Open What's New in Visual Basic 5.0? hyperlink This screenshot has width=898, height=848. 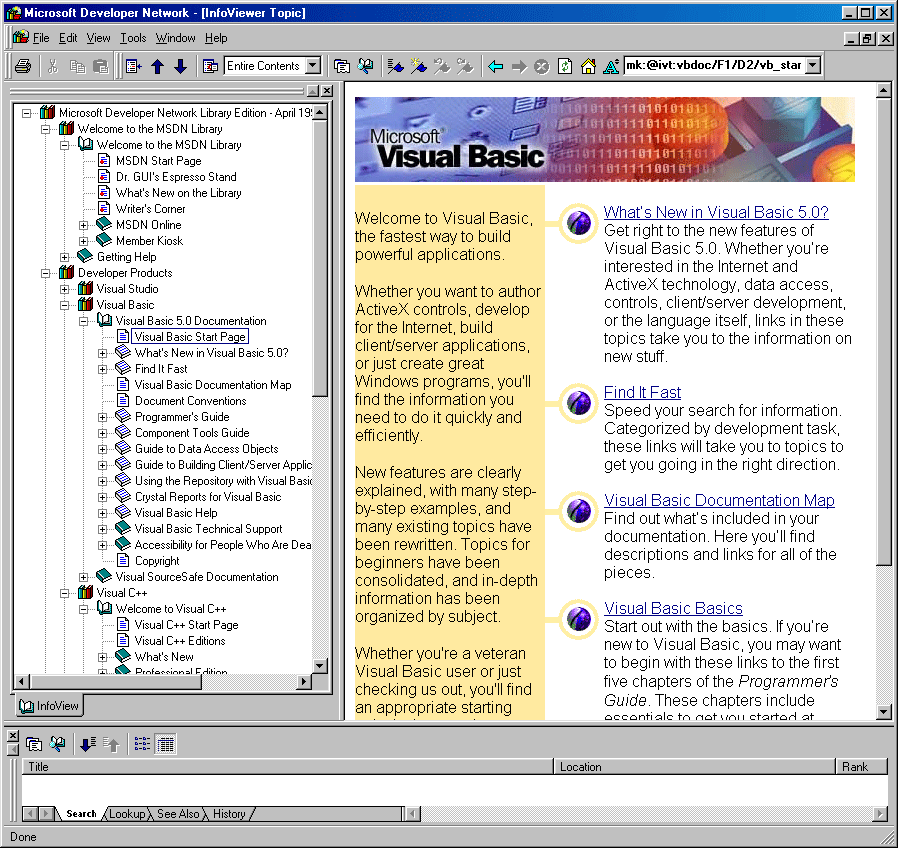[716, 212]
